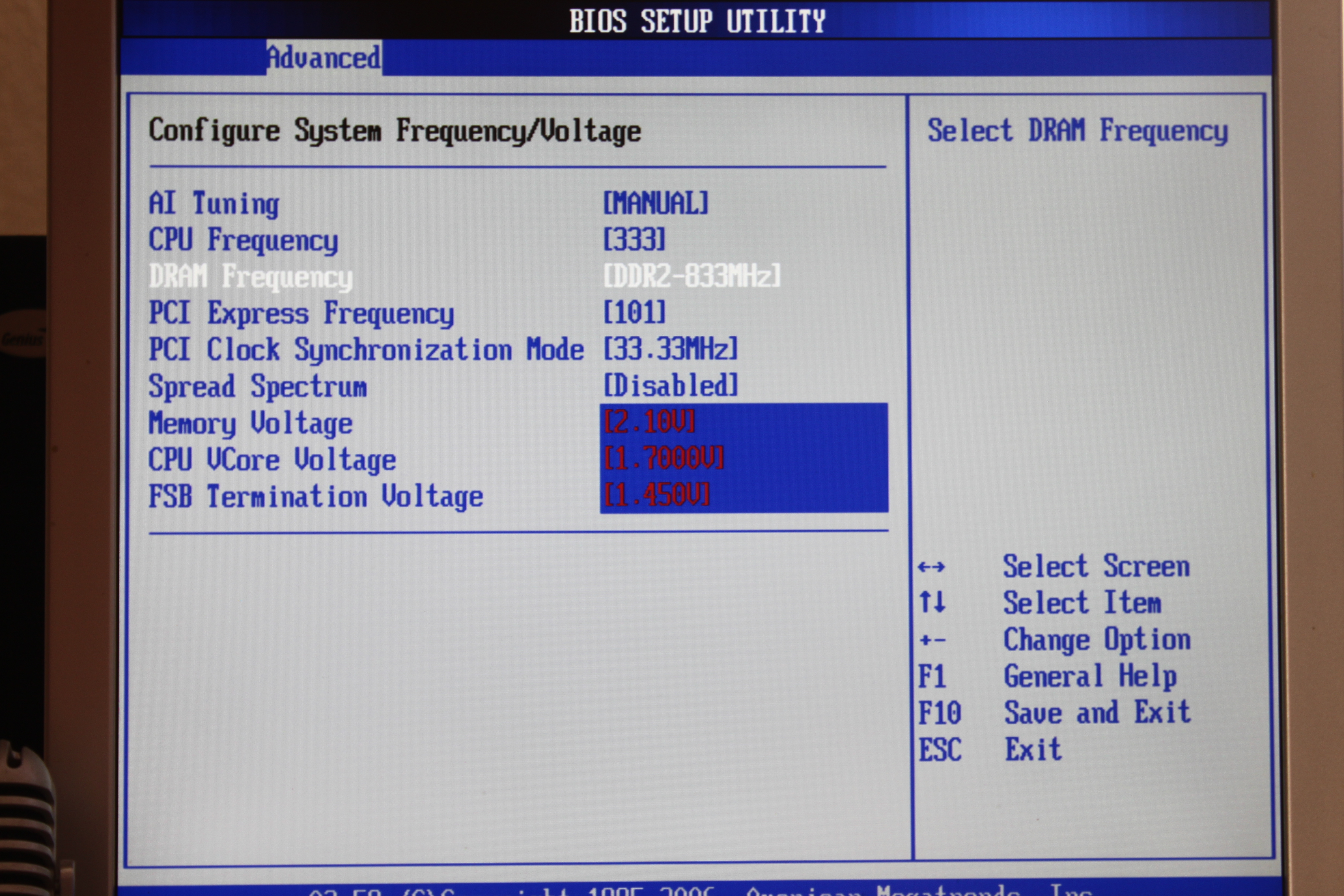Click the plus-minus Change Option icon
This screenshot has height=896, width=1344.
(x=932, y=641)
